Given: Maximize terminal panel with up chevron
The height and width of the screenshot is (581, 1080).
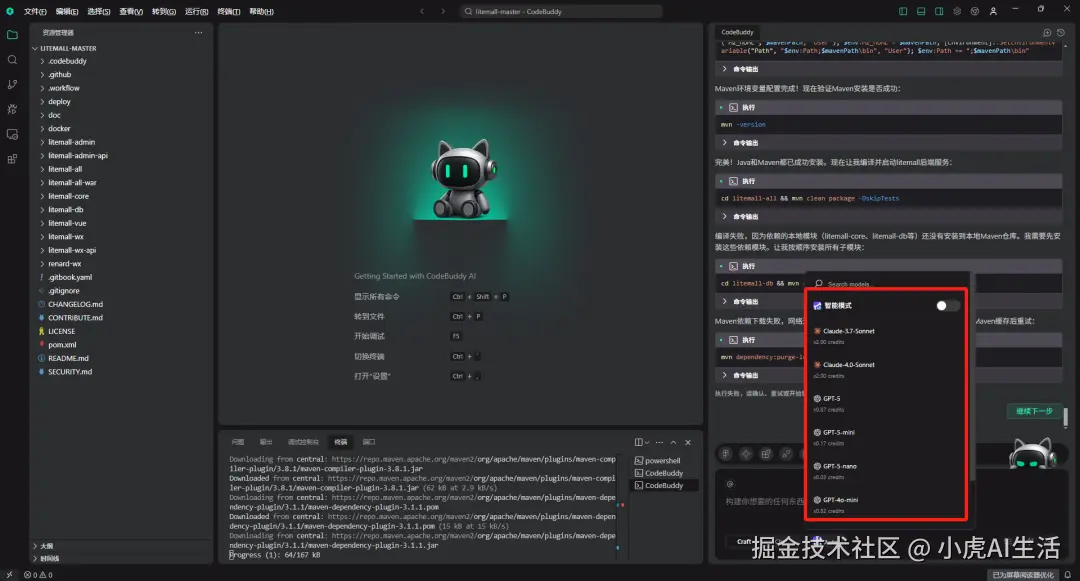Looking at the screenshot, I should point(673,443).
